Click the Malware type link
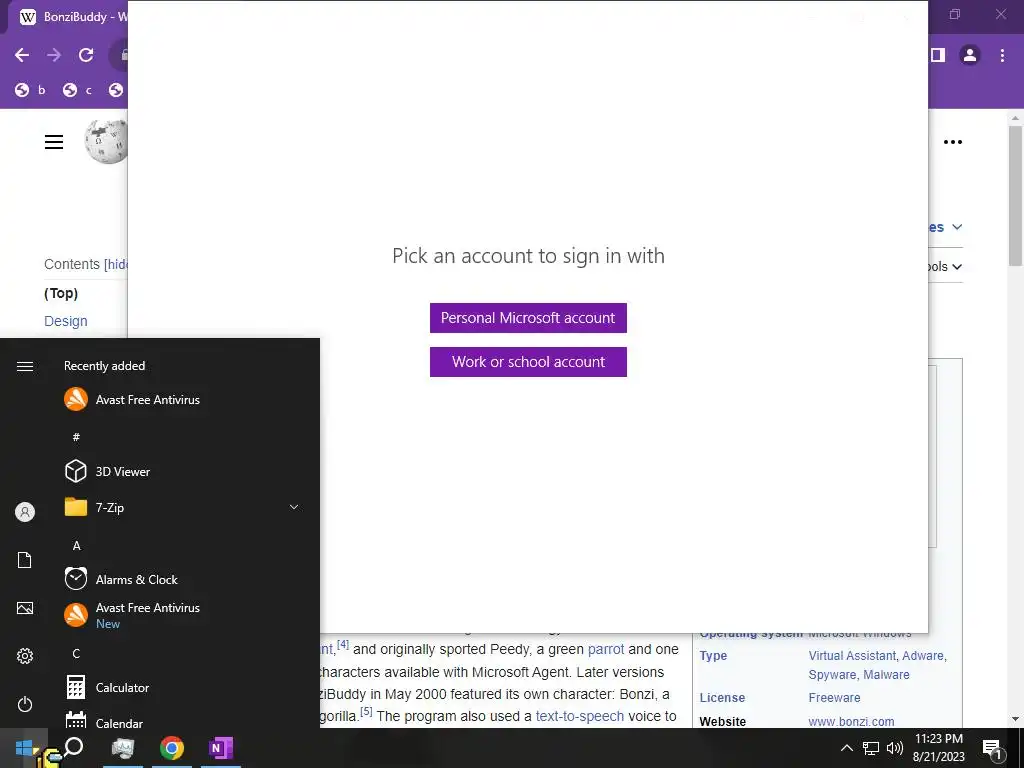Viewport: 1024px width, 768px height. point(886,675)
